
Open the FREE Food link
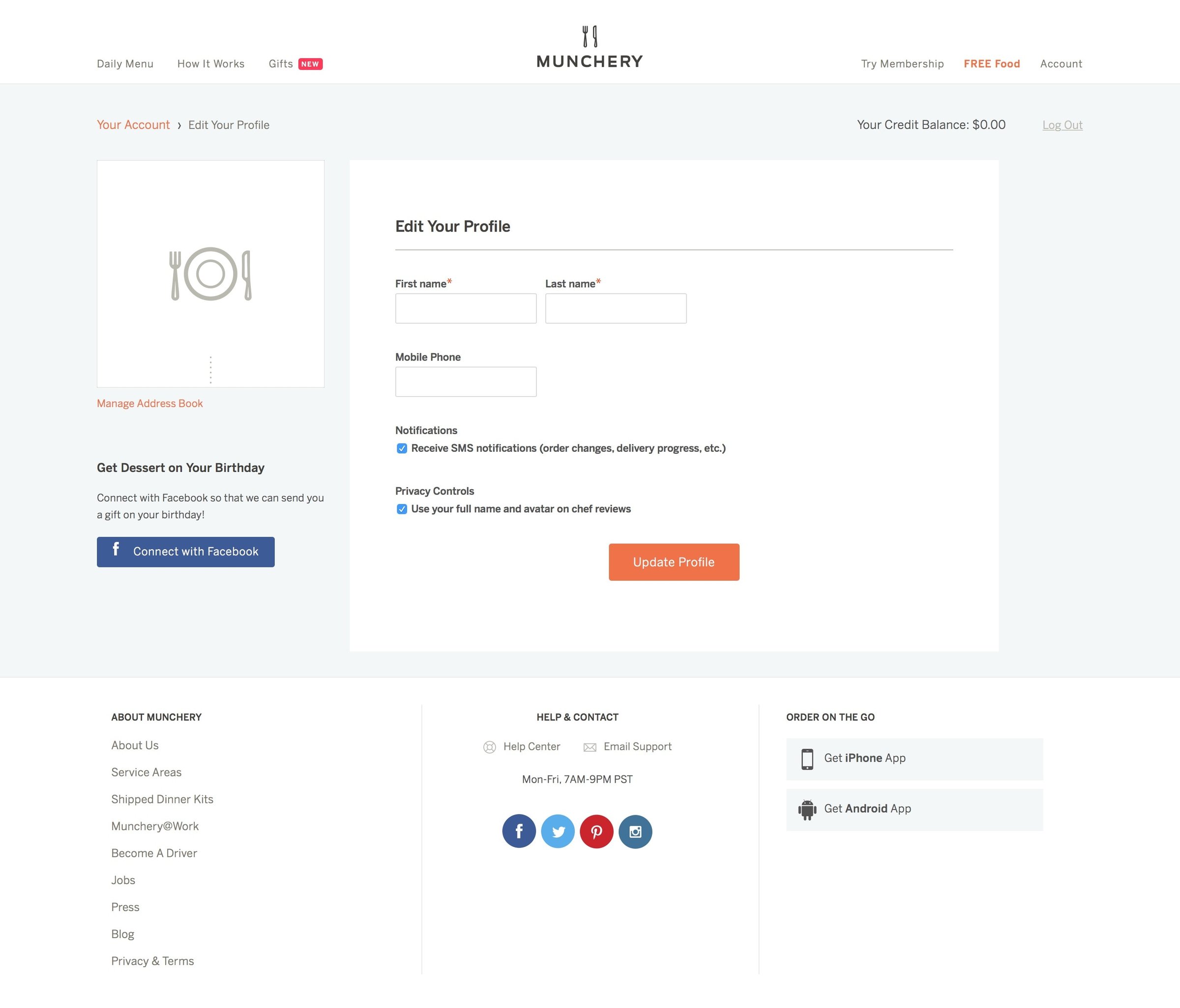[992, 64]
